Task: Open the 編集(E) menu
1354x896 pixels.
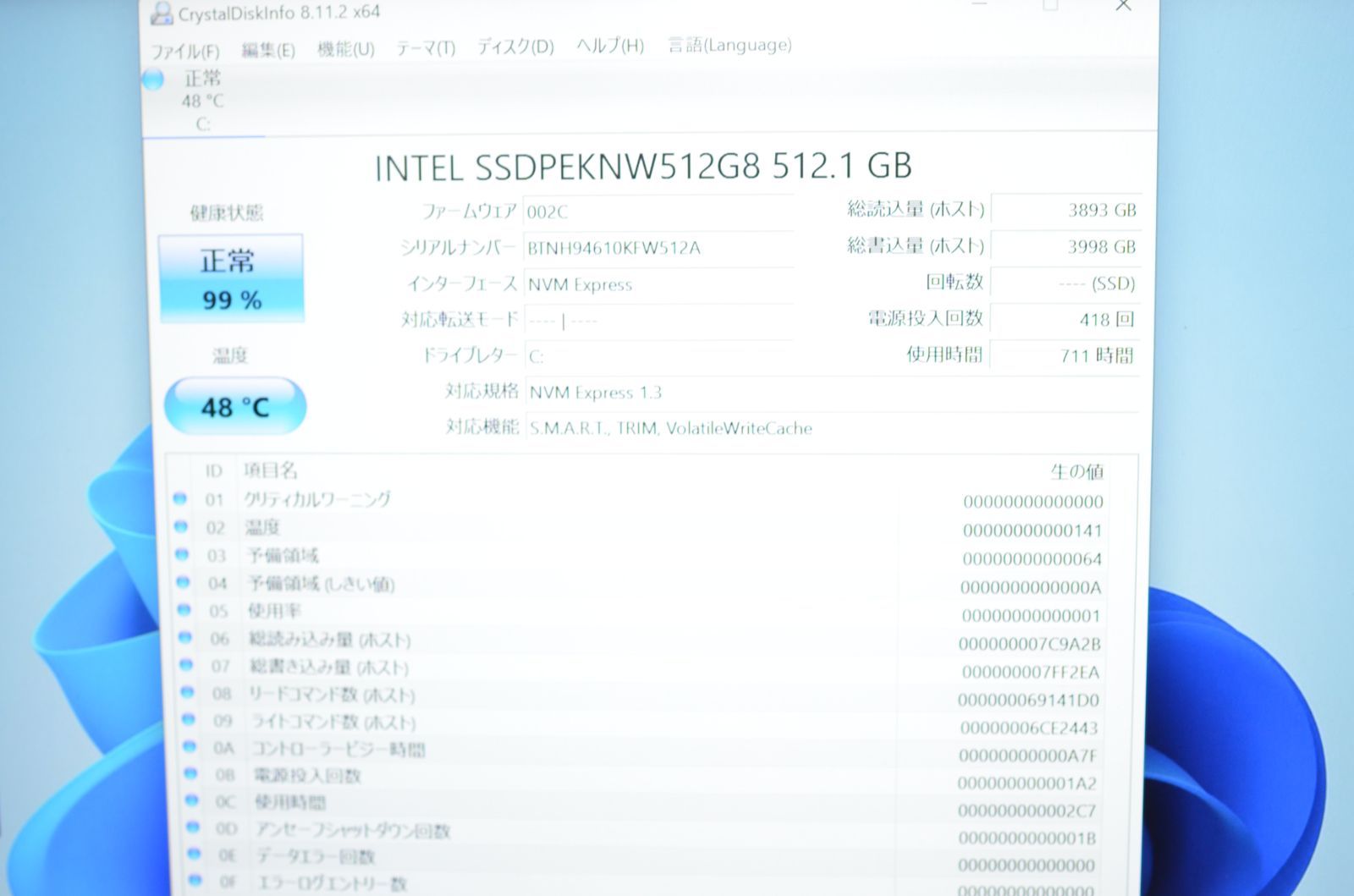Action: [x=268, y=50]
